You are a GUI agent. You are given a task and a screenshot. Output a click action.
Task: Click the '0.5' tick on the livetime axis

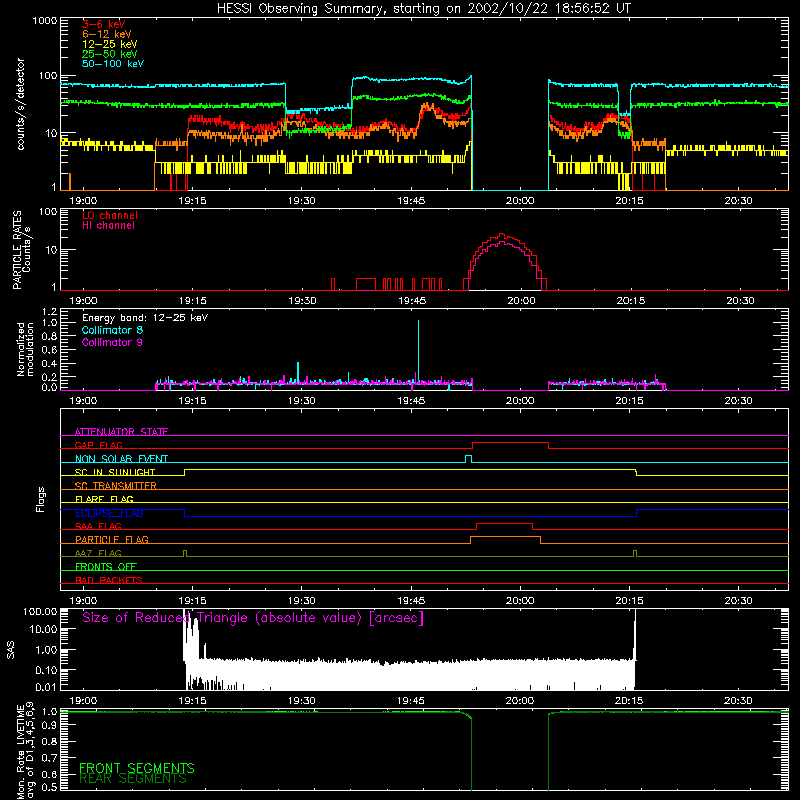pos(49,787)
